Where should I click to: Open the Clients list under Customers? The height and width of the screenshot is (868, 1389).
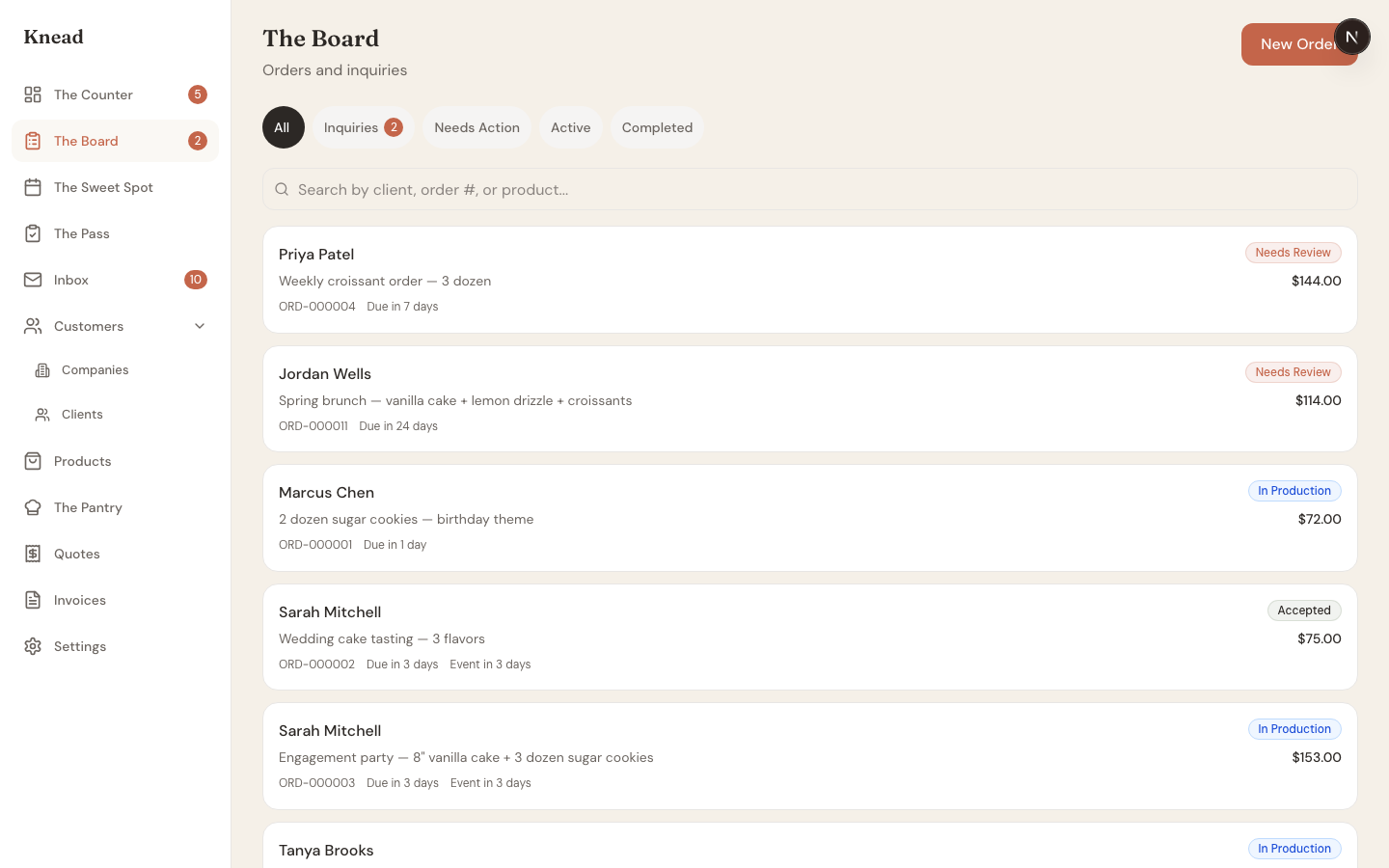[x=82, y=414]
